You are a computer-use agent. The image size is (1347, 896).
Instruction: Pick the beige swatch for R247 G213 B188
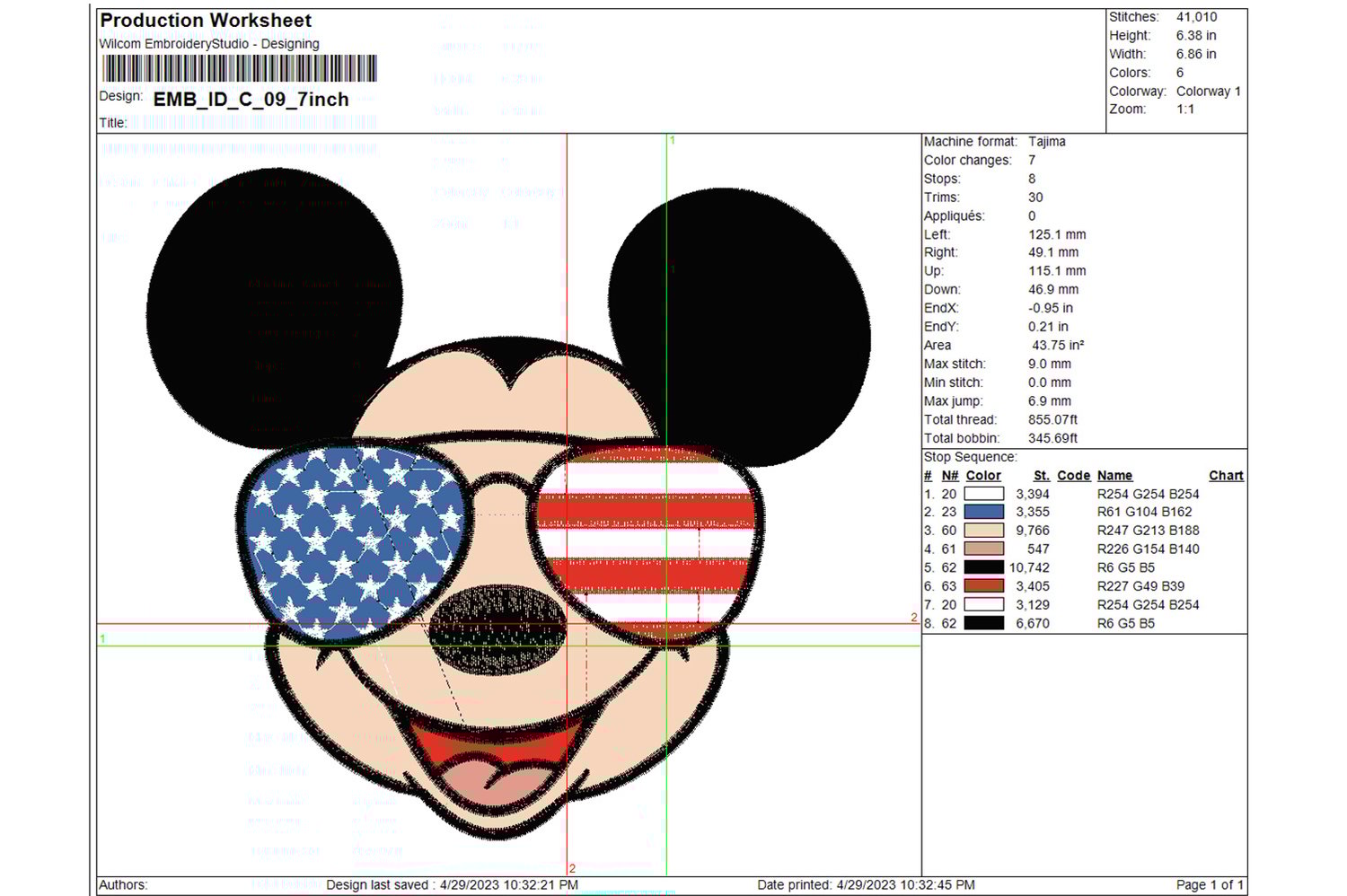point(983,531)
